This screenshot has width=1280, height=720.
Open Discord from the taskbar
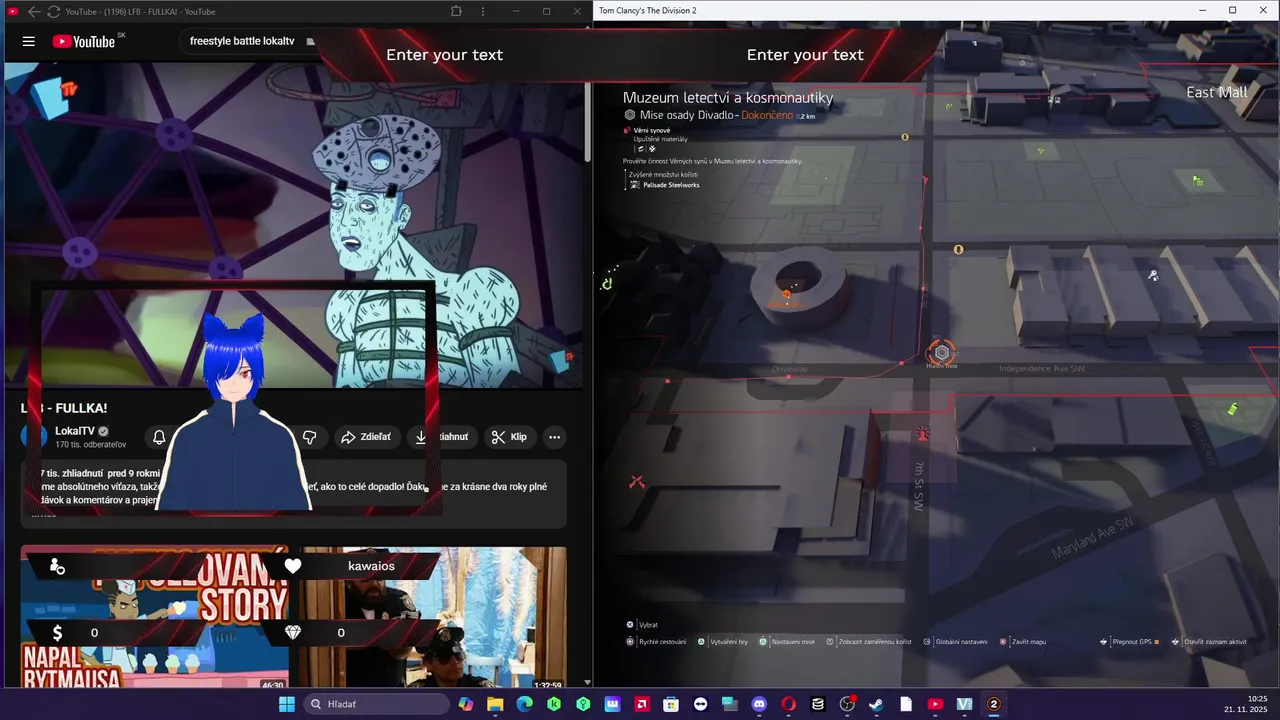point(759,704)
